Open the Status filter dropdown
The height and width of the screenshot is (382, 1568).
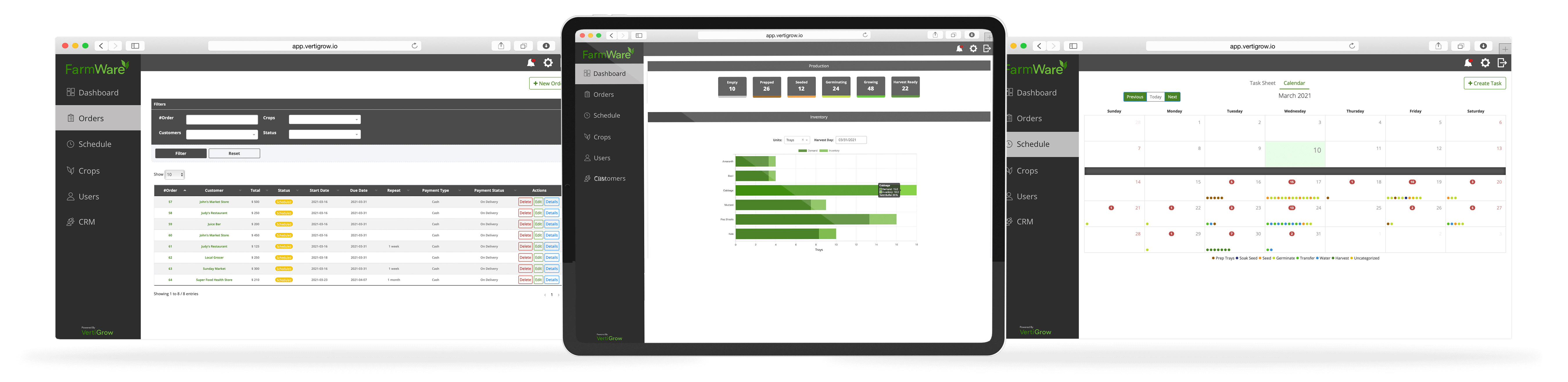point(324,134)
